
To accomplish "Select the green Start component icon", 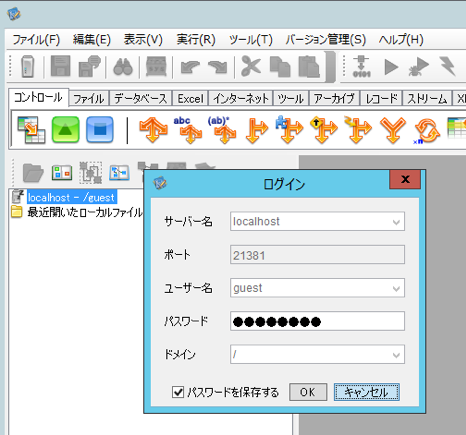I will 66,129.
